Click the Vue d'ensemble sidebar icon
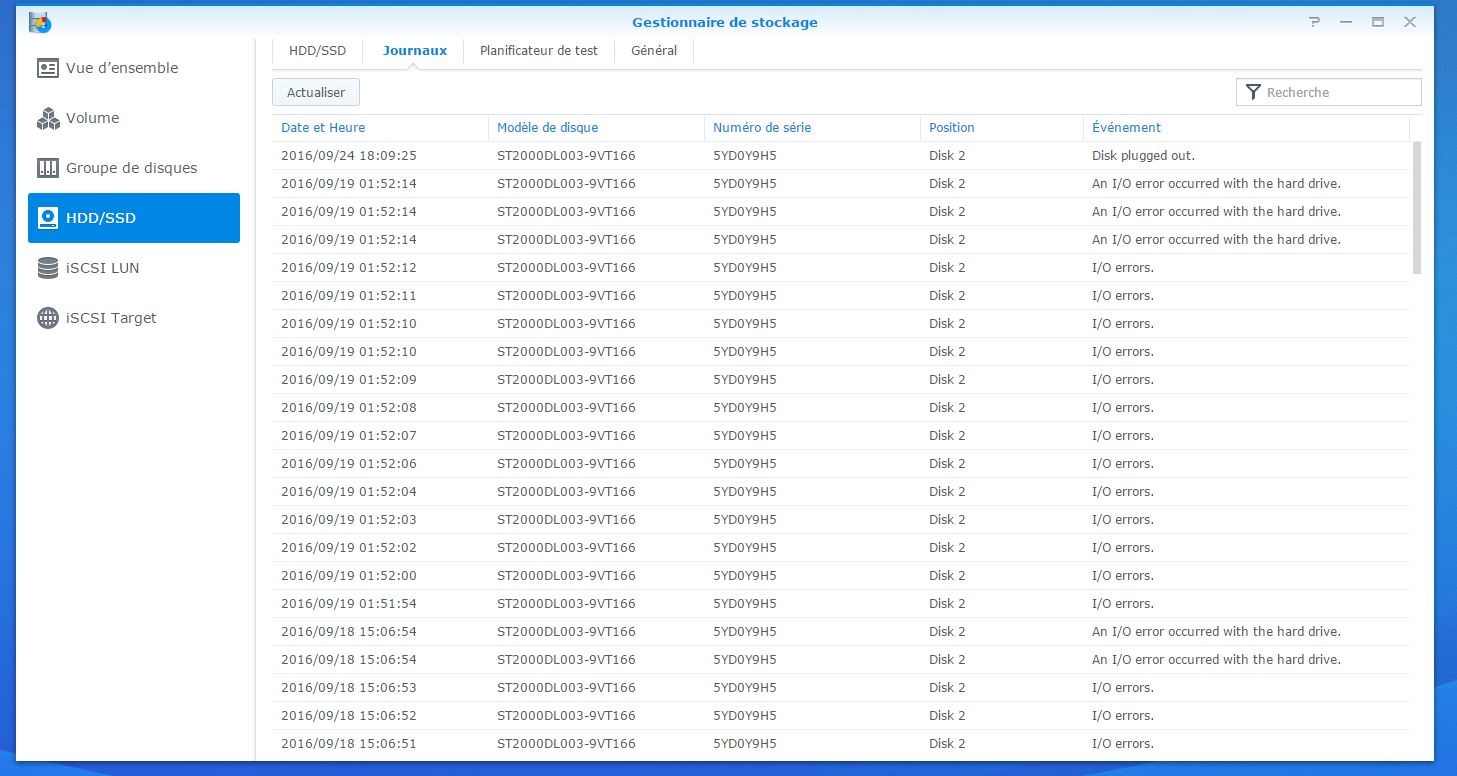 pos(48,68)
